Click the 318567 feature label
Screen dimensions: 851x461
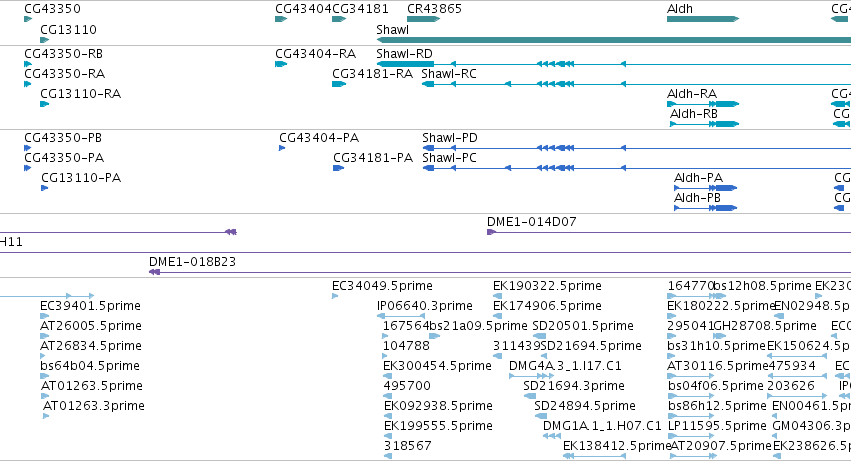(x=408, y=447)
